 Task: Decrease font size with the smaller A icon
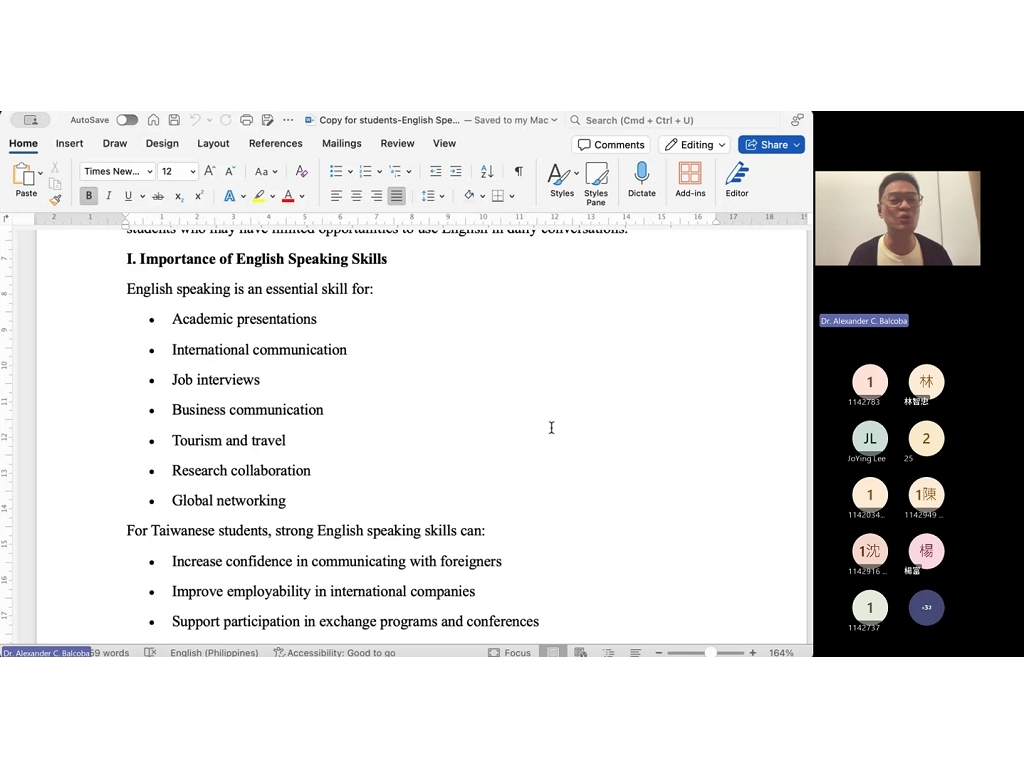point(230,171)
